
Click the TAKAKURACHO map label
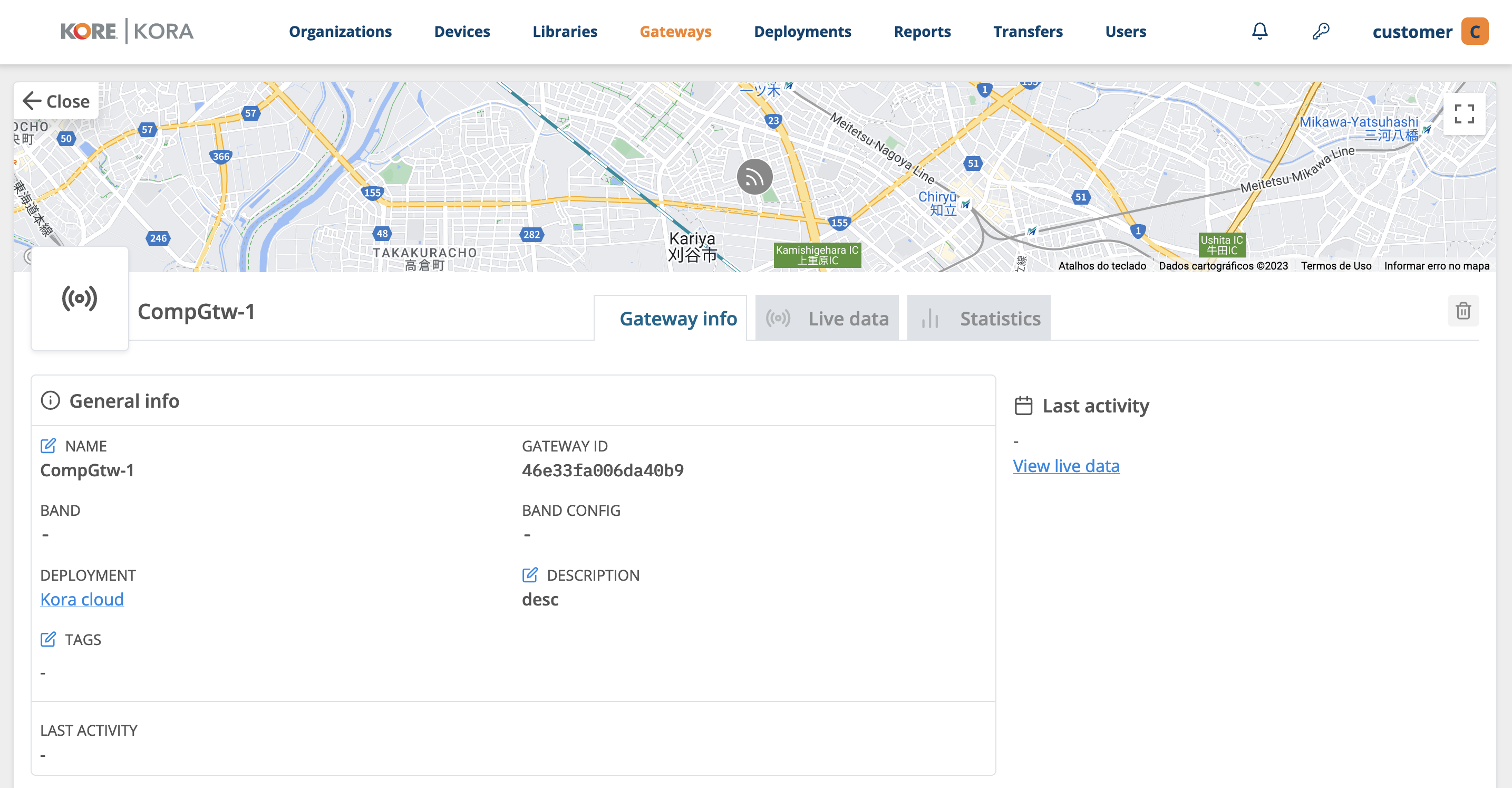pyautogui.click(x=424, y=258)
